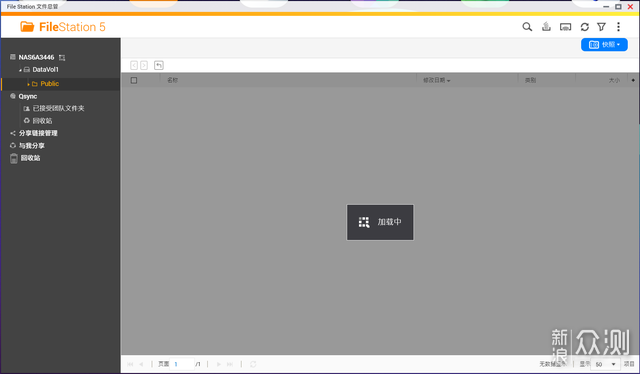Toggle the select-all checkbox in header

(x=134, y=80)
